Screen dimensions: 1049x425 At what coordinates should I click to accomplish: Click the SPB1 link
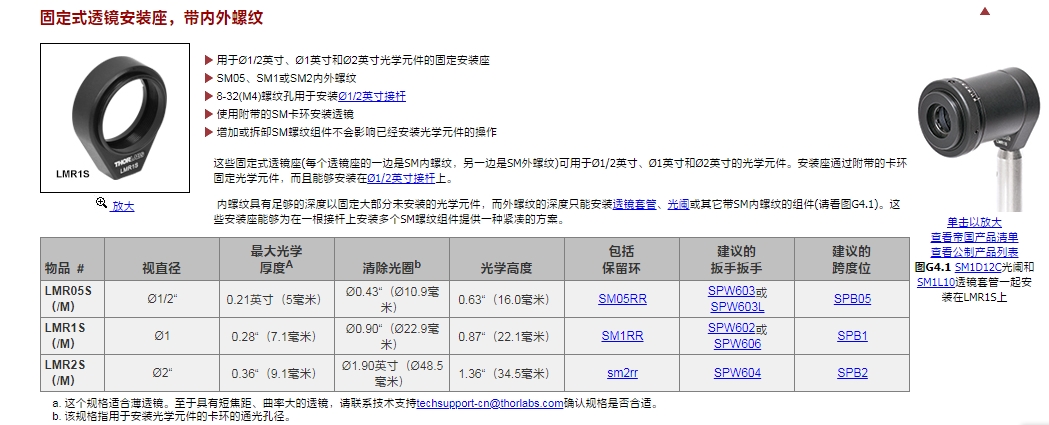(852, 336)
